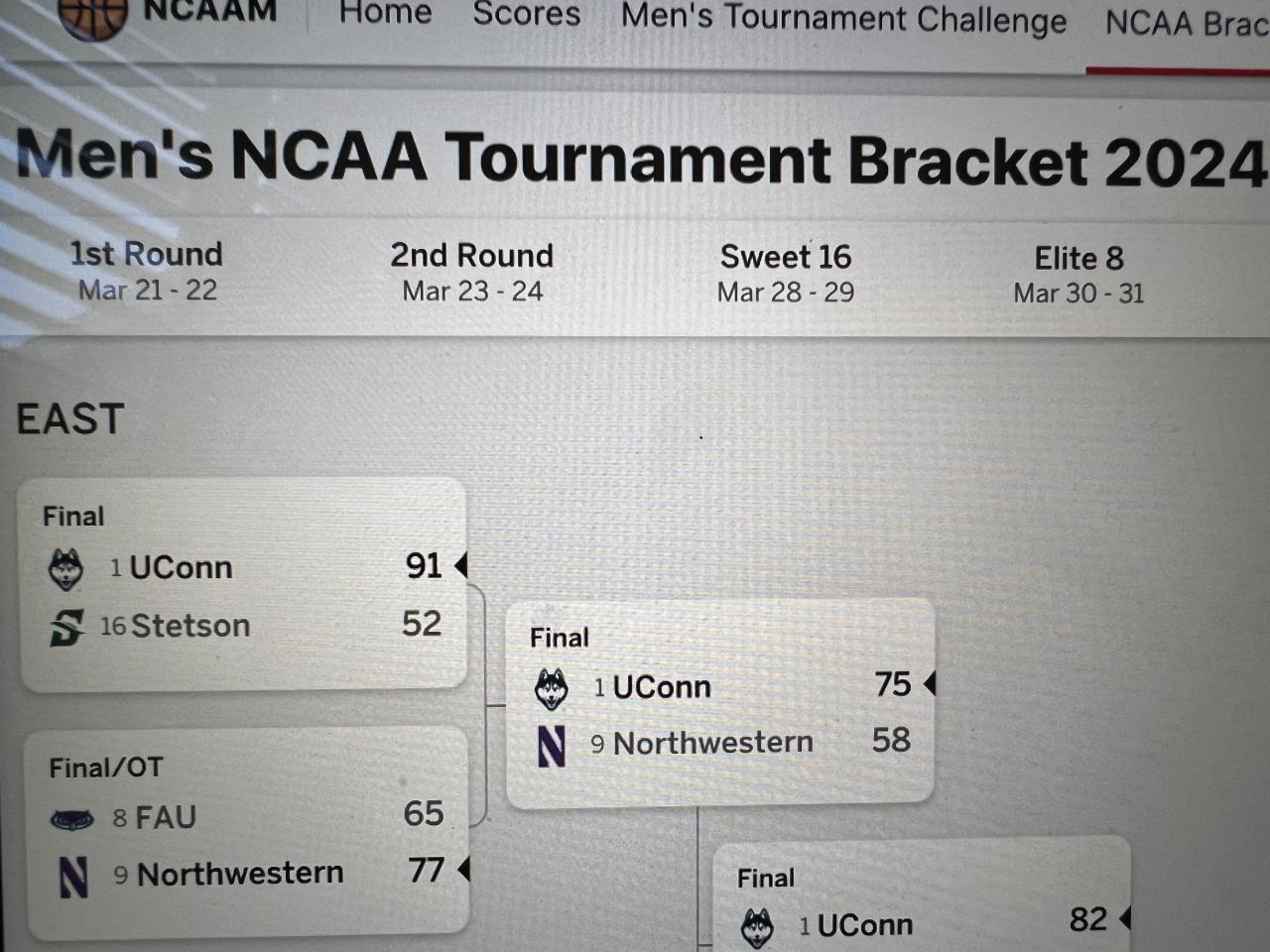The height and width of the screenshot is (952, 1270).
Task: Click Northwestern logo in first round game
Action: (73, 877)
